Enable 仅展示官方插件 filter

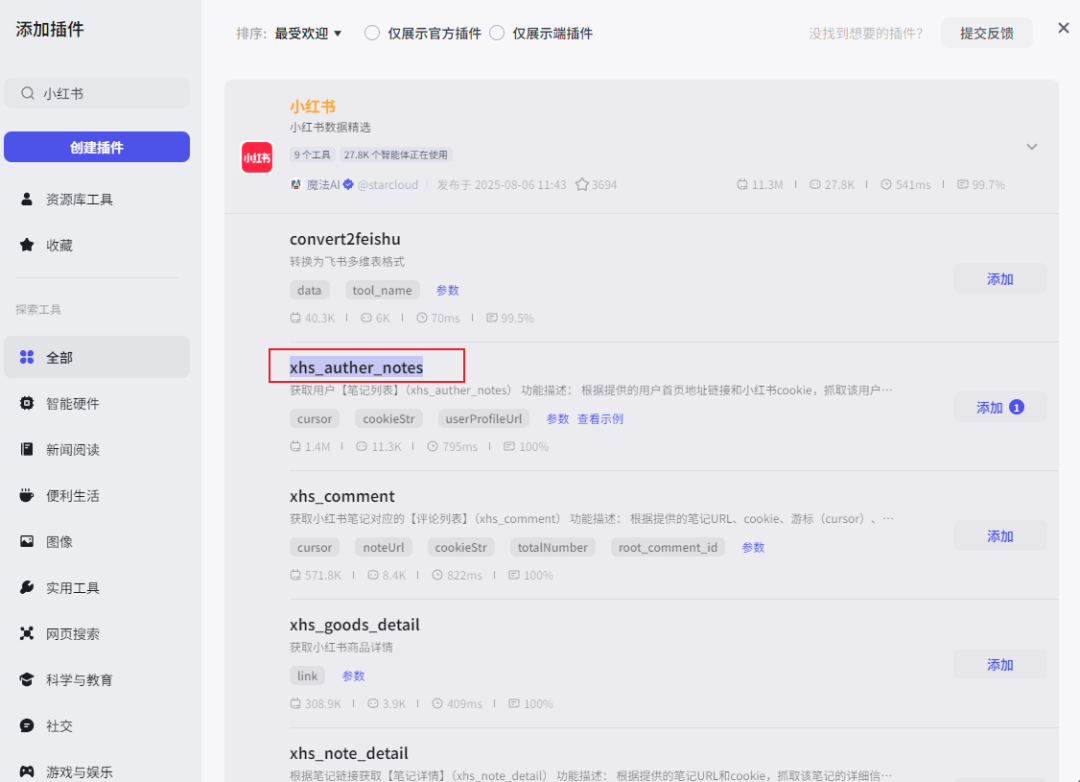[x=372, y=33]
